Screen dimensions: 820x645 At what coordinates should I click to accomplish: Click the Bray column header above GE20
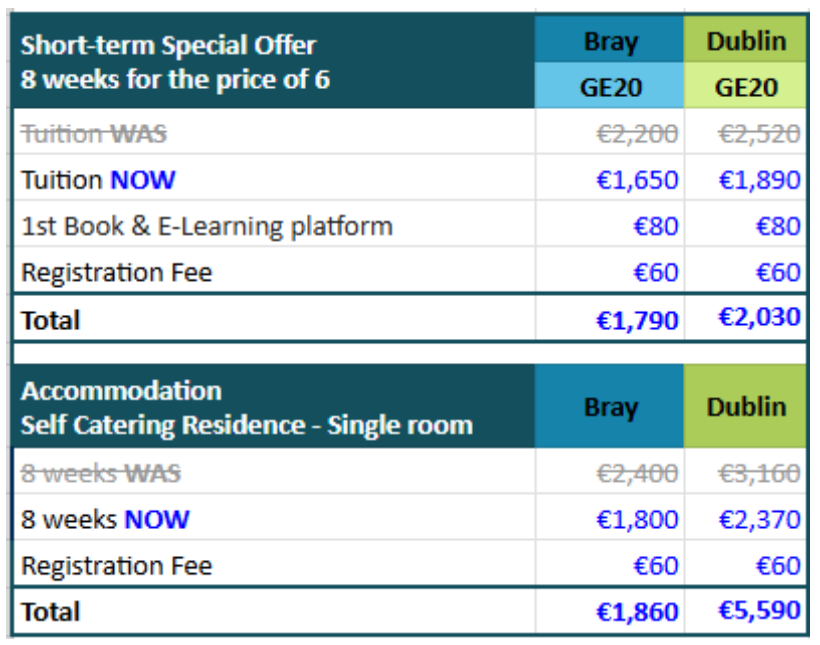610,42
